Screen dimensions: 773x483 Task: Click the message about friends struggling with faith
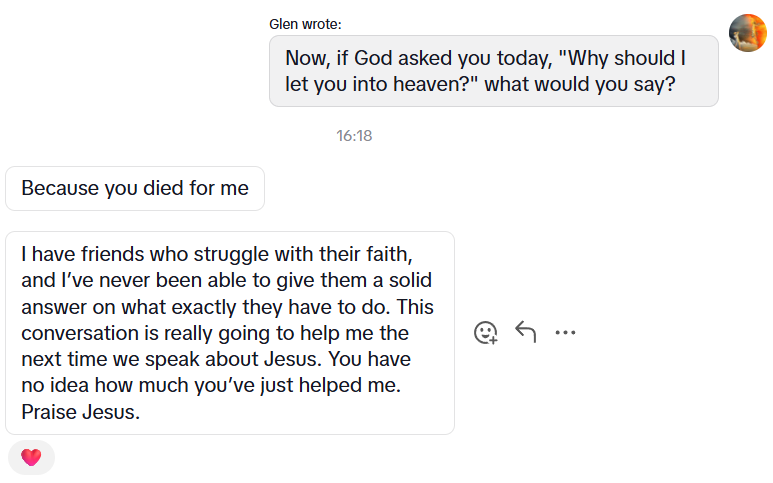coord(229,333)
